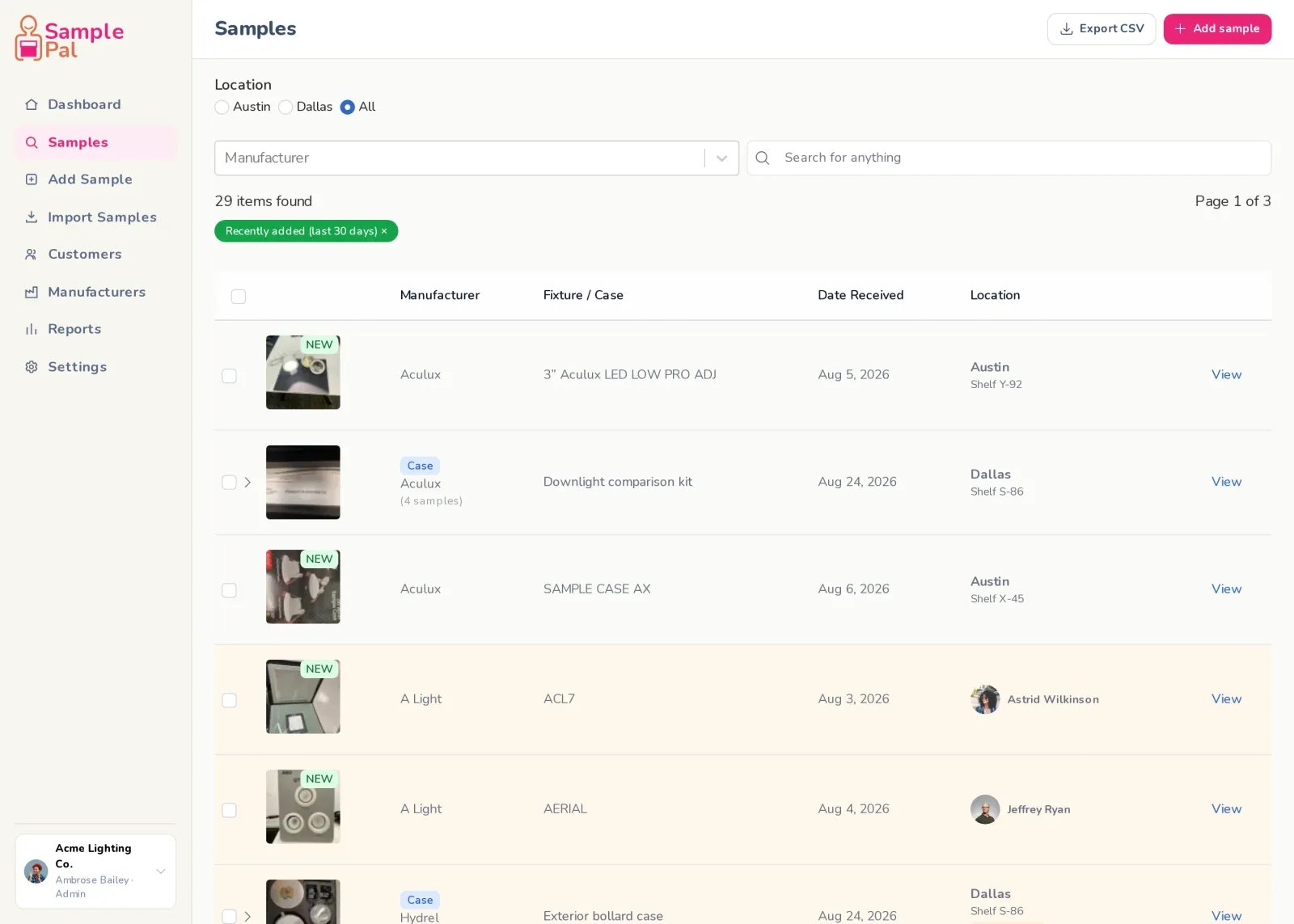Click Ambrose Bailey's profile avatar
This screenshot has height=924, width=1294.
[36, 871]
